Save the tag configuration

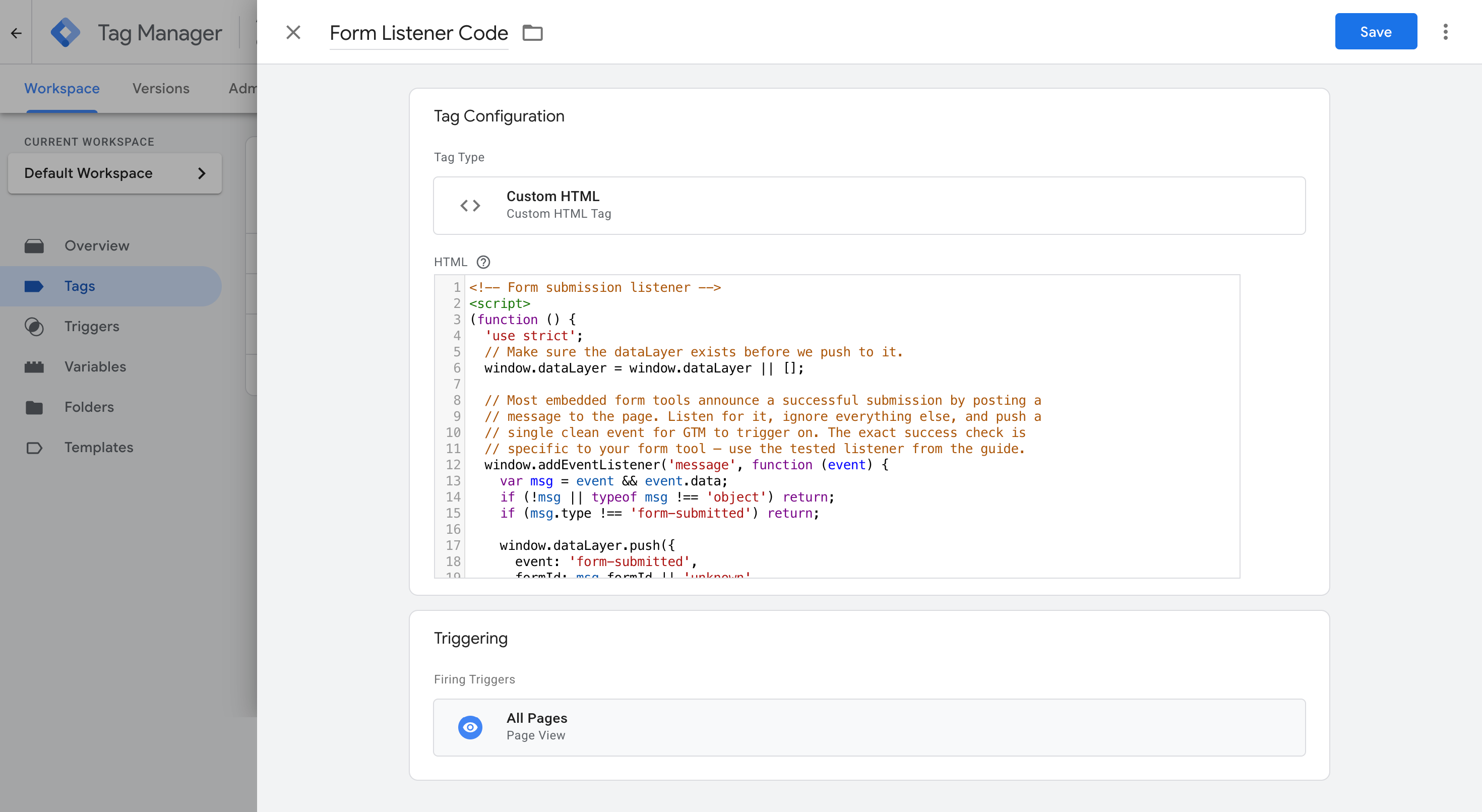click(x=1376, y=32)
